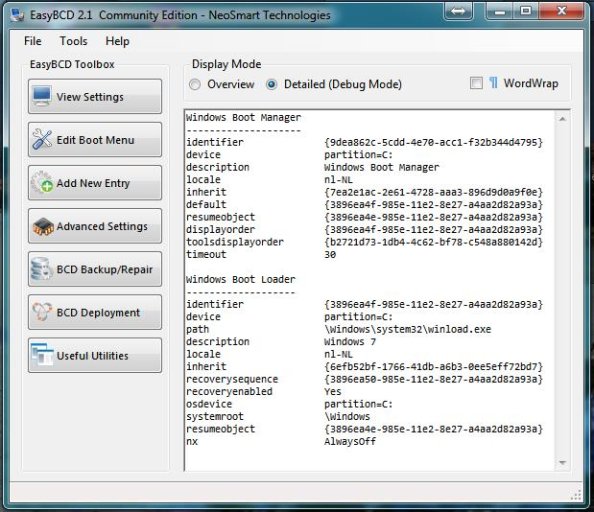Open the Help menu

coord(117,41)
